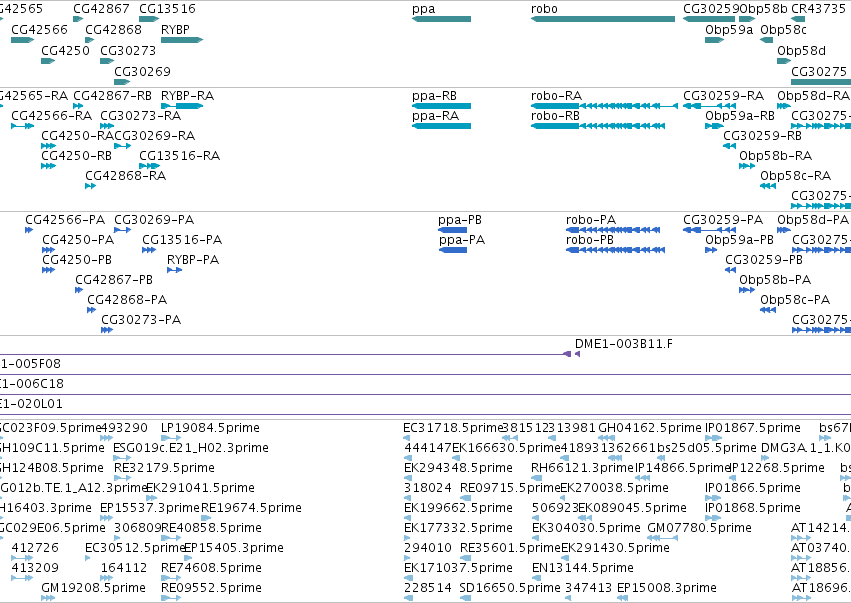Select the CG42867-RB transcript label
Viewport: 851px width, 603px height.
point(112,96)
